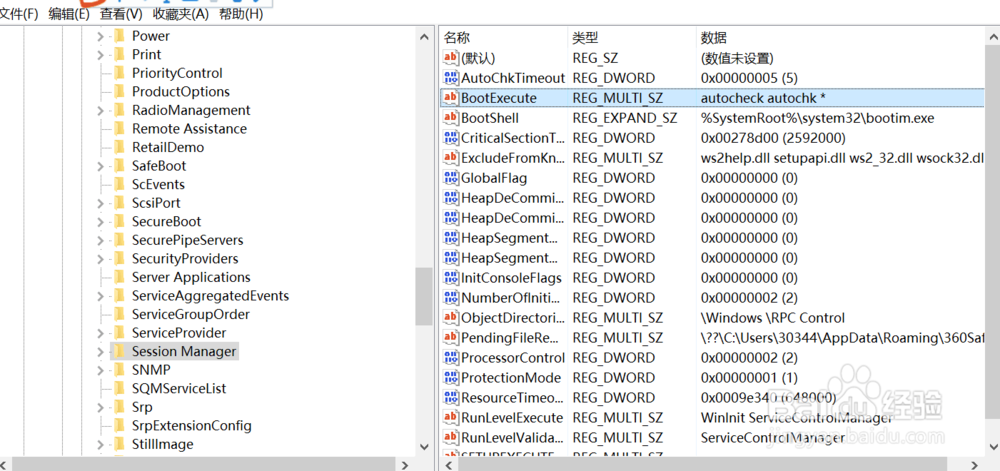Select the Server Applications key
The width and height of the screenshot is (1000, 471).
[x=191, y=277]
